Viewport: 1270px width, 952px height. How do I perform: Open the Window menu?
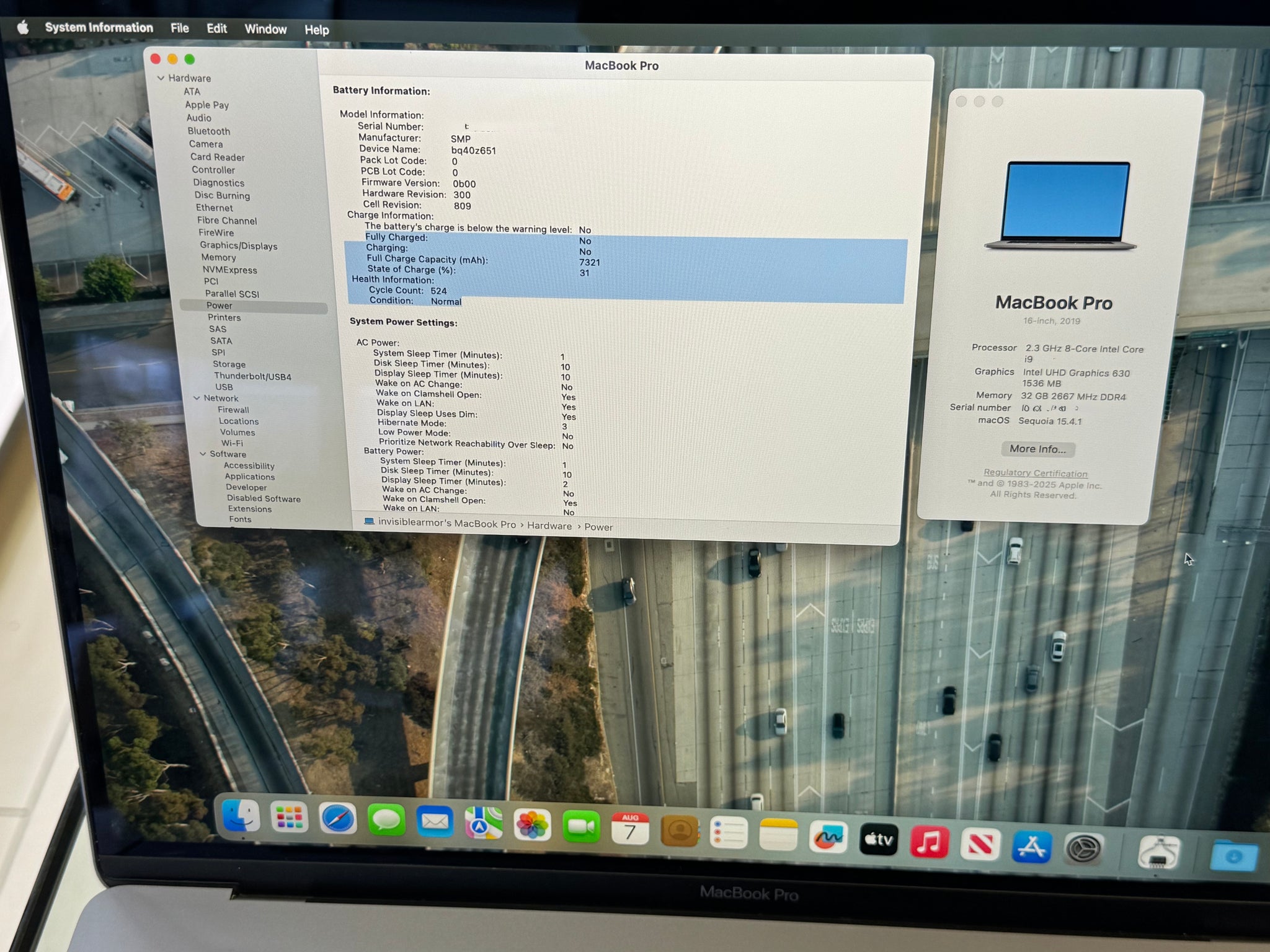(x=265, y=29)
